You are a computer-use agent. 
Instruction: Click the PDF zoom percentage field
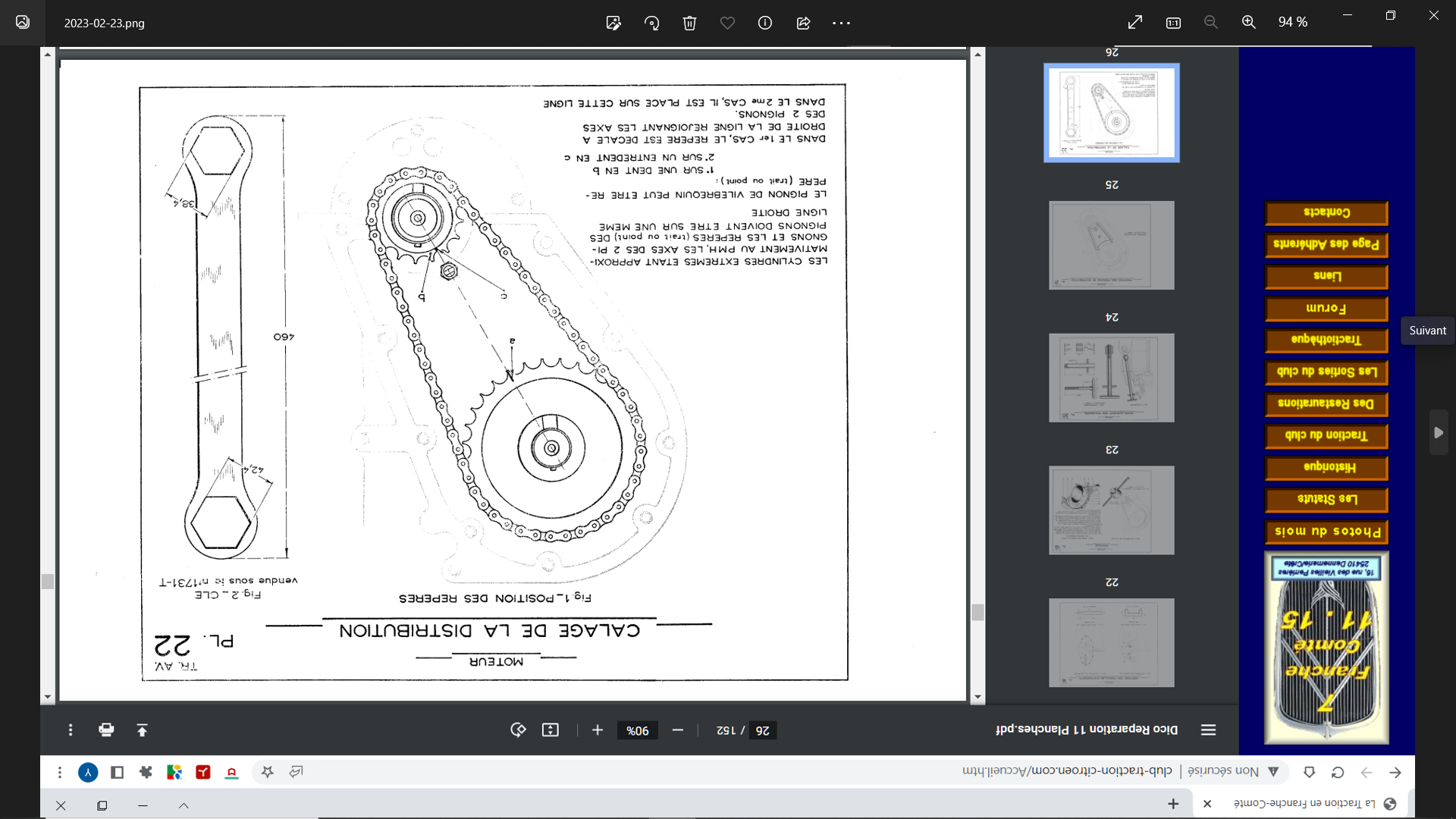coord(638,730)
